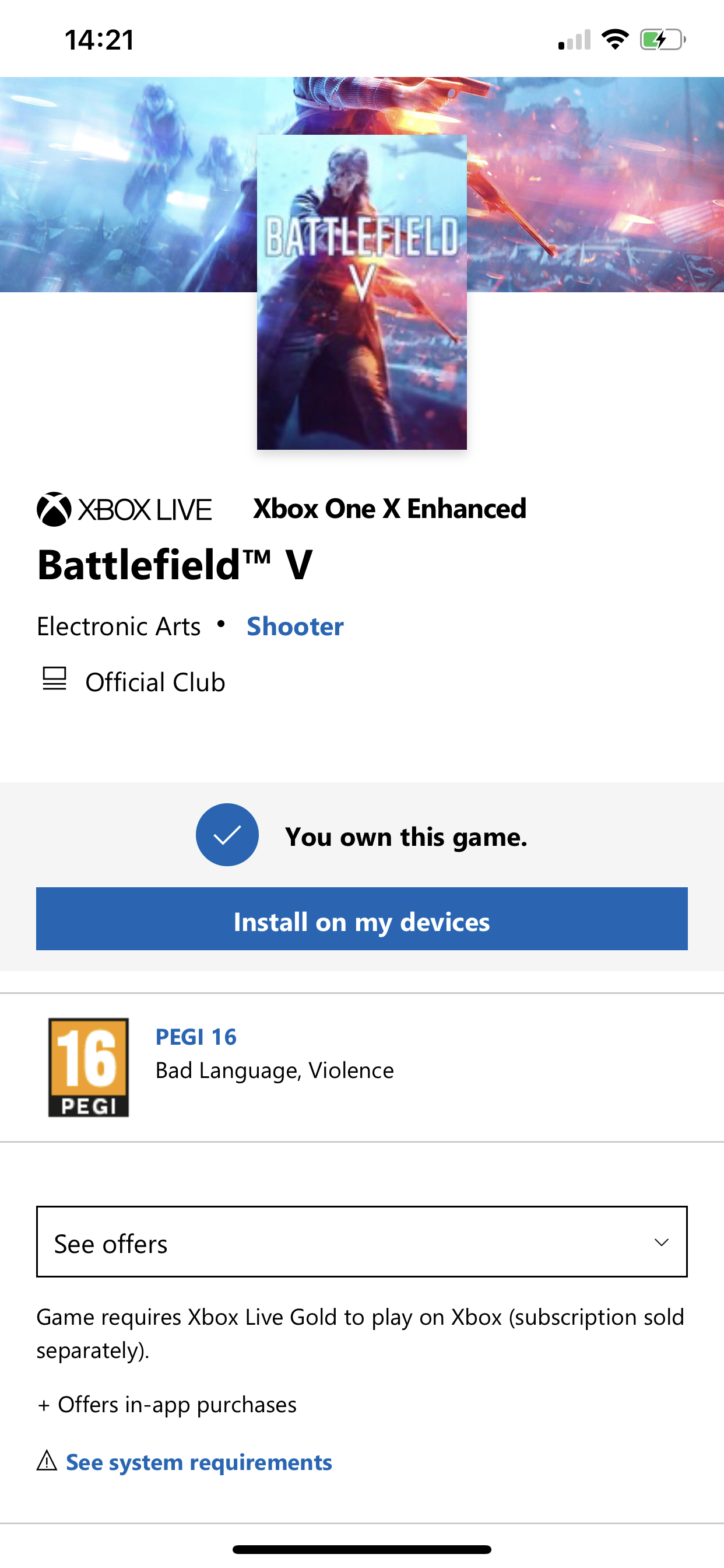Tap the home indicator bar
The image size is (724, 1568).
[x=362, y=1549]
